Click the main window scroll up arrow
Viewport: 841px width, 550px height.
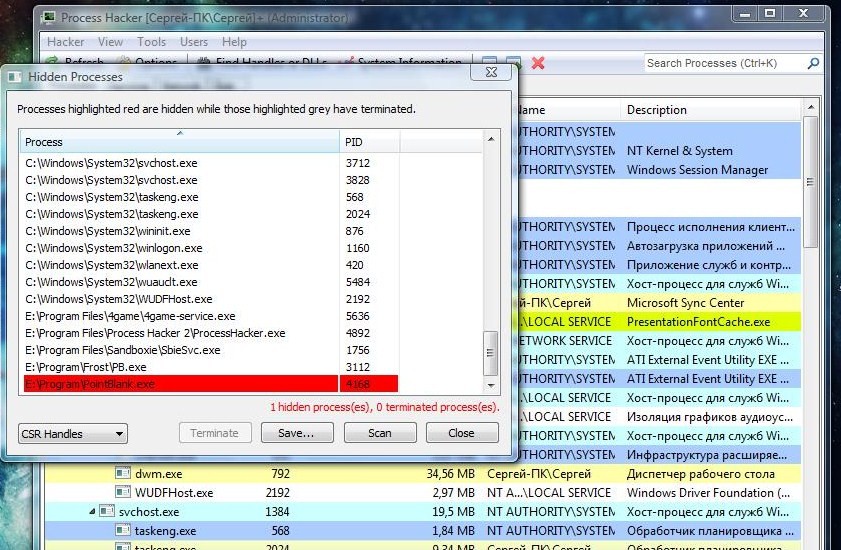click(x=810, y=107)
